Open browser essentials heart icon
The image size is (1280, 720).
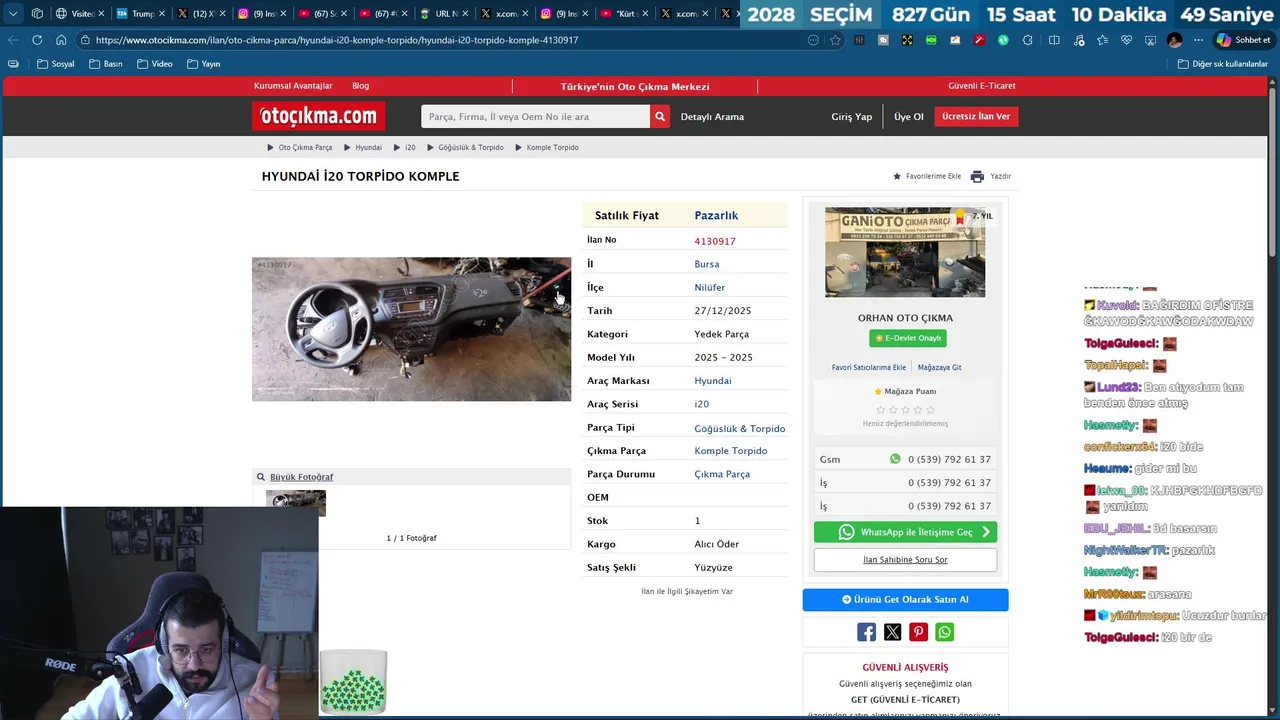pos(1126,40)
